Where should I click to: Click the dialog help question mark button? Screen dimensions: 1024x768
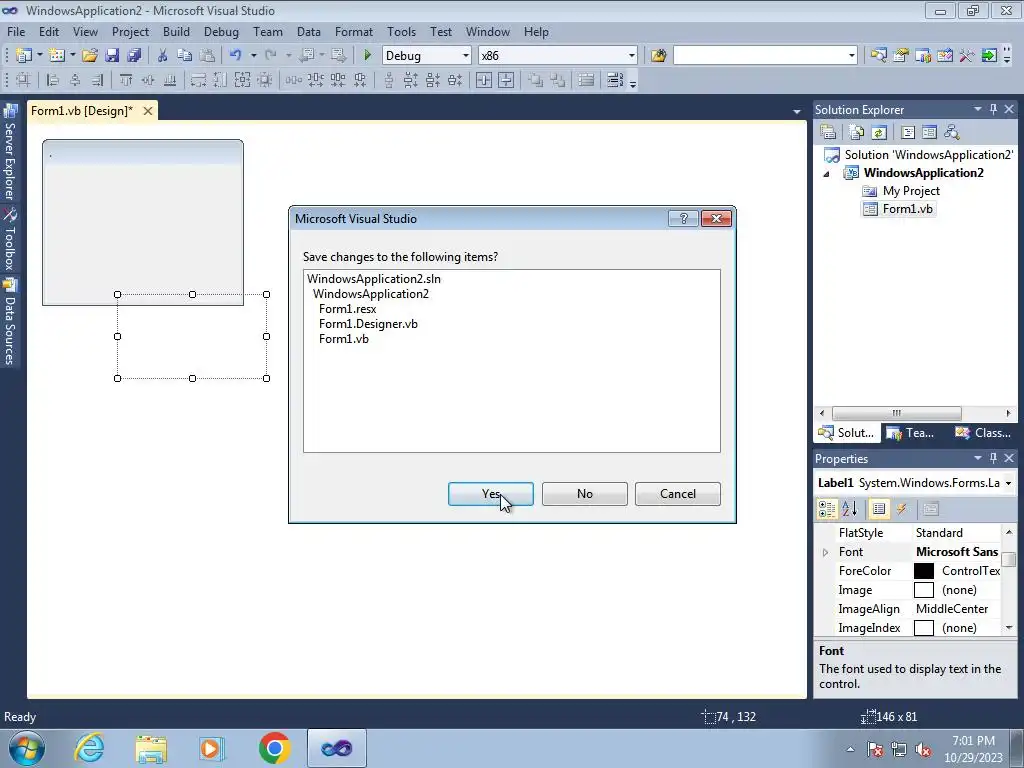683,219
